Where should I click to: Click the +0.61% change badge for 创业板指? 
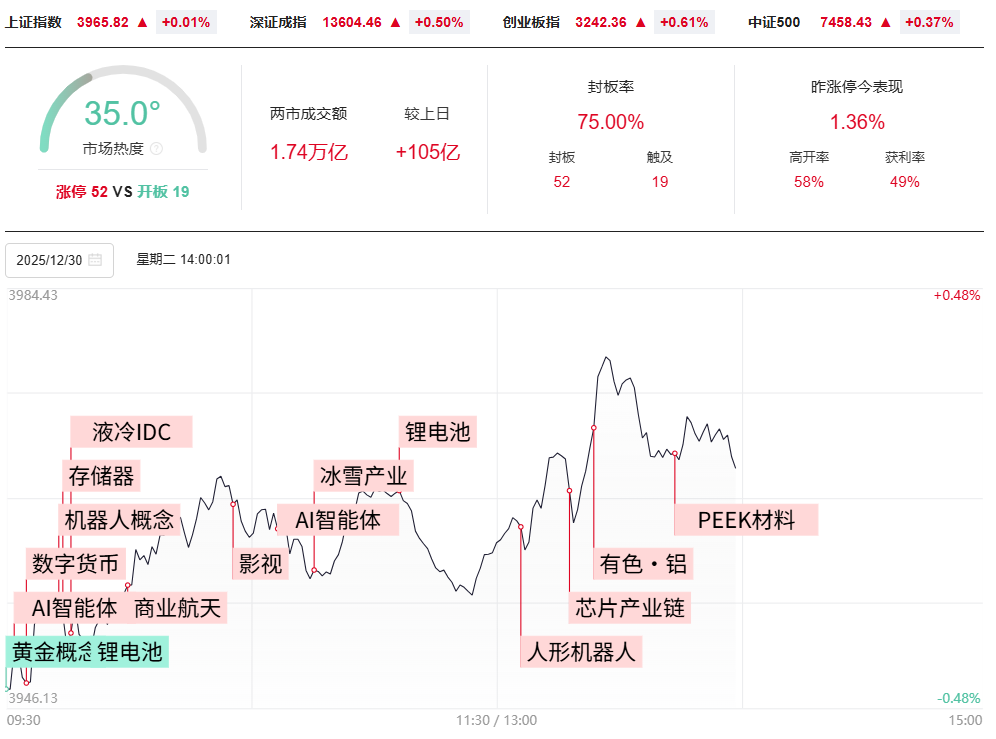tap(685, 22)
